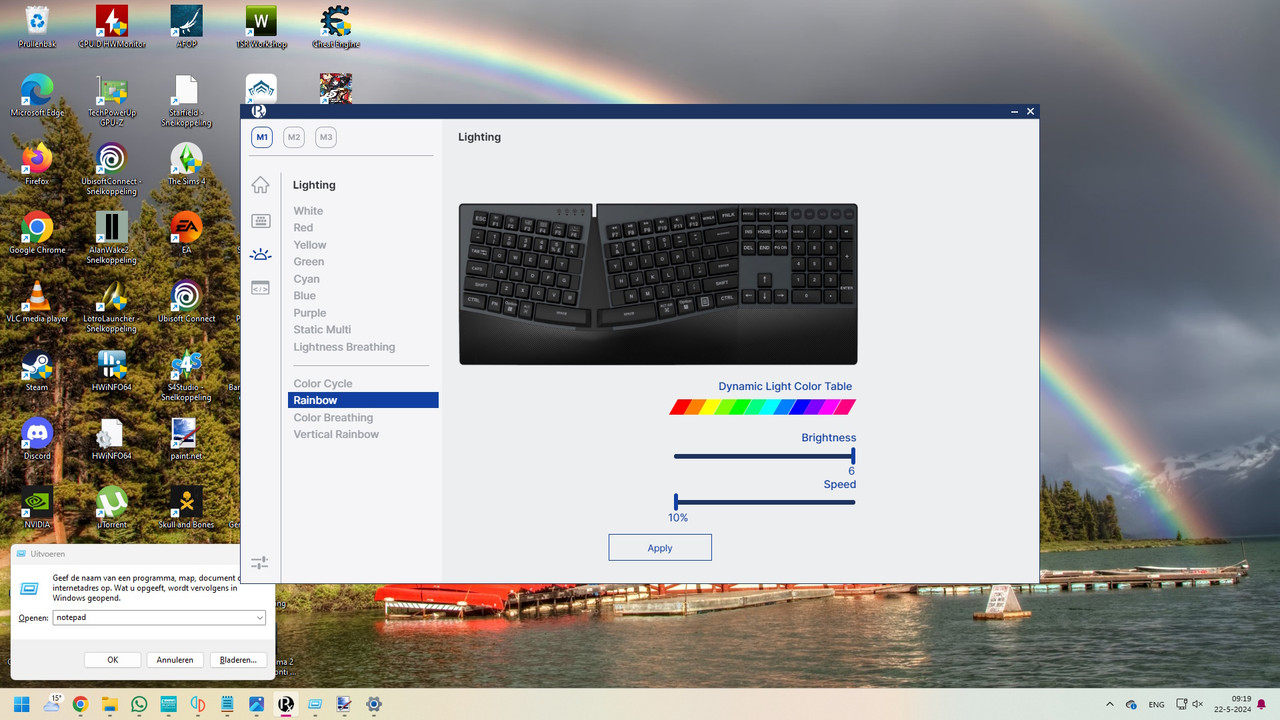The height and width of the screenshot is (720, 1280).
Task: Select The Sims 4 desktop icon
Action: click(186, 164)
